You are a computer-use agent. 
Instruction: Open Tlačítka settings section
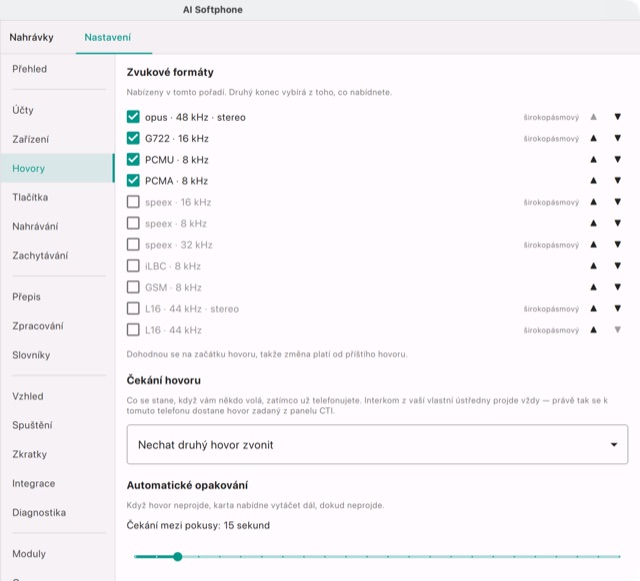coord(58,197)
